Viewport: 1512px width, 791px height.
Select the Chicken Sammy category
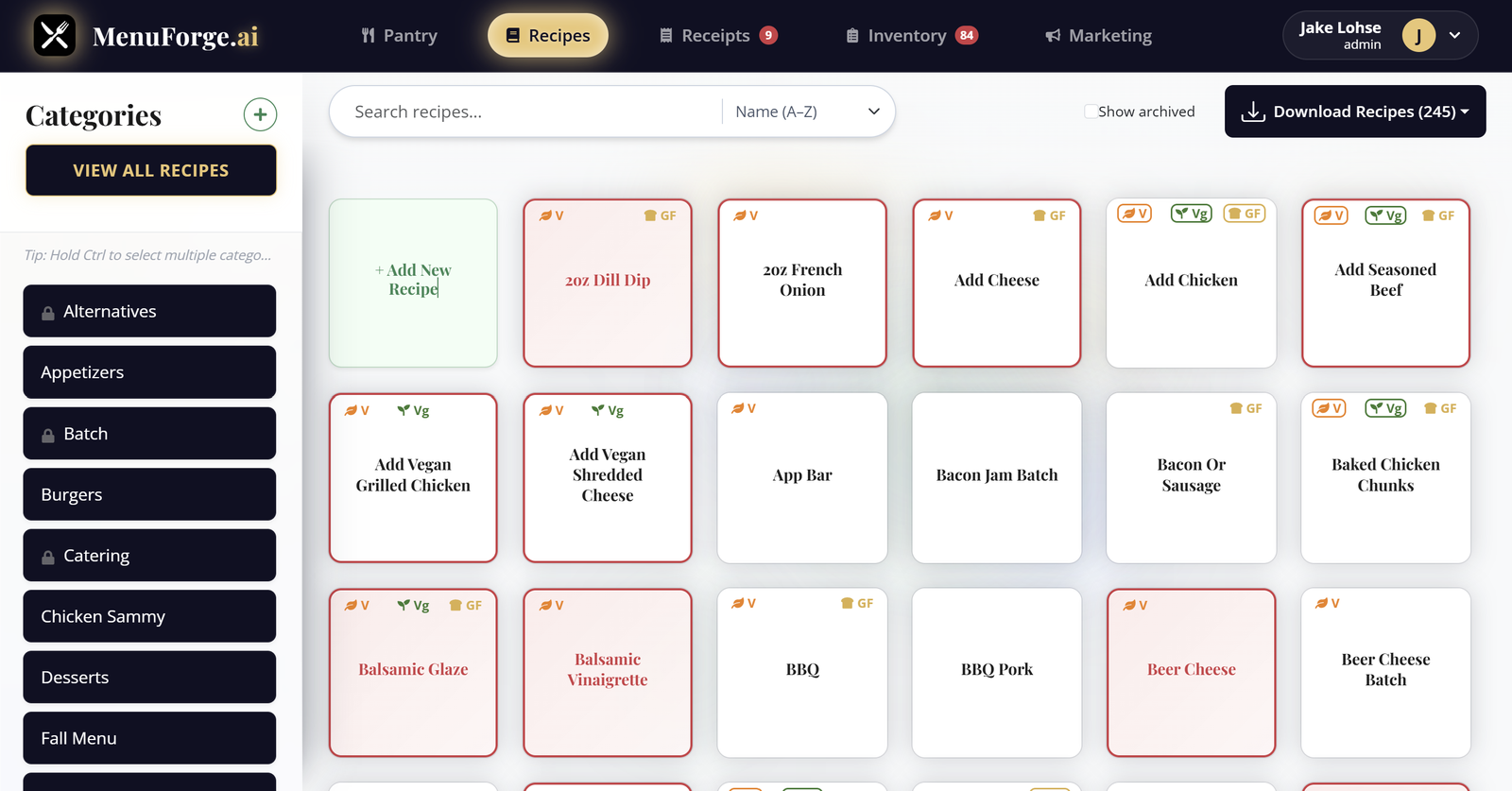click(149, 616)
